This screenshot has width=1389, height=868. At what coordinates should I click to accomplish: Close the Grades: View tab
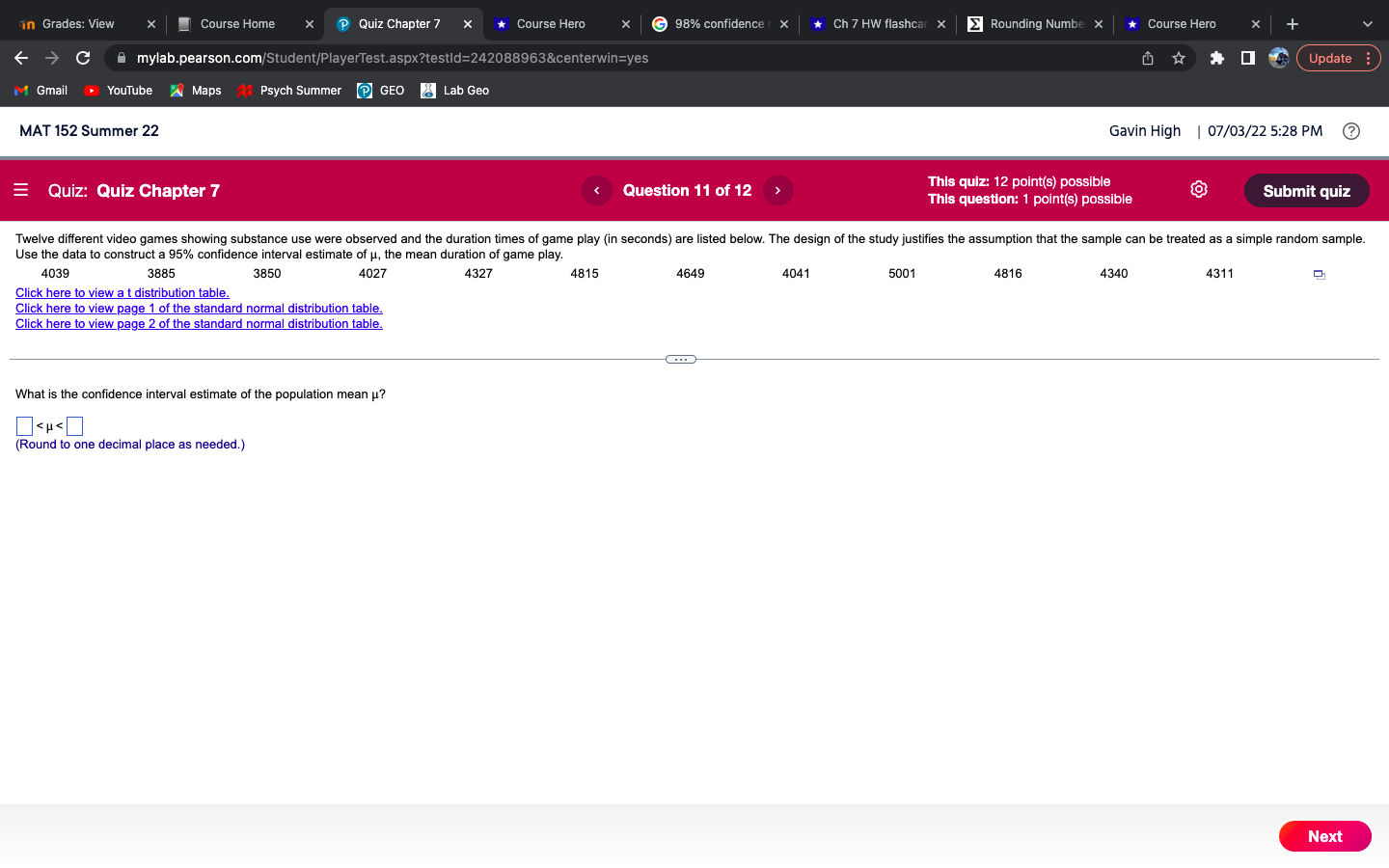[151, 24]
